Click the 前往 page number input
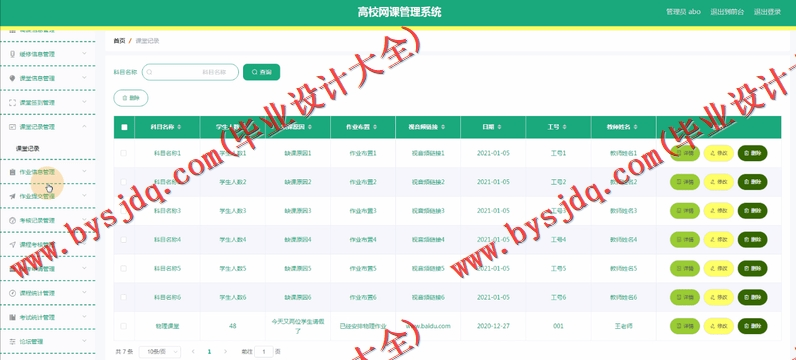The width and height of the screenshot is (796, 360). coord(263,351)
